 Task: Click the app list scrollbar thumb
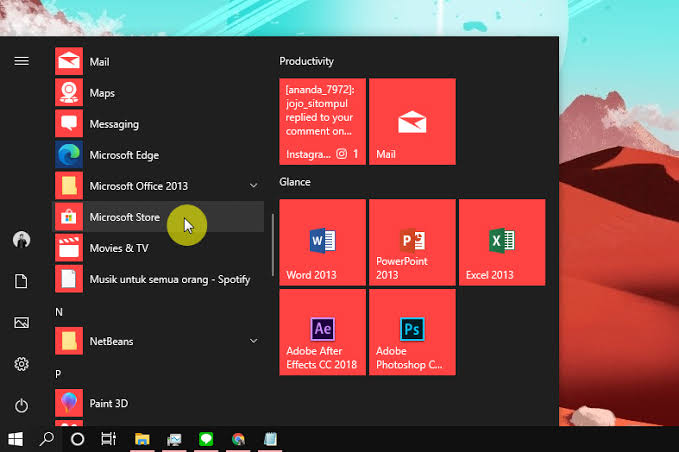click(272, 245)
